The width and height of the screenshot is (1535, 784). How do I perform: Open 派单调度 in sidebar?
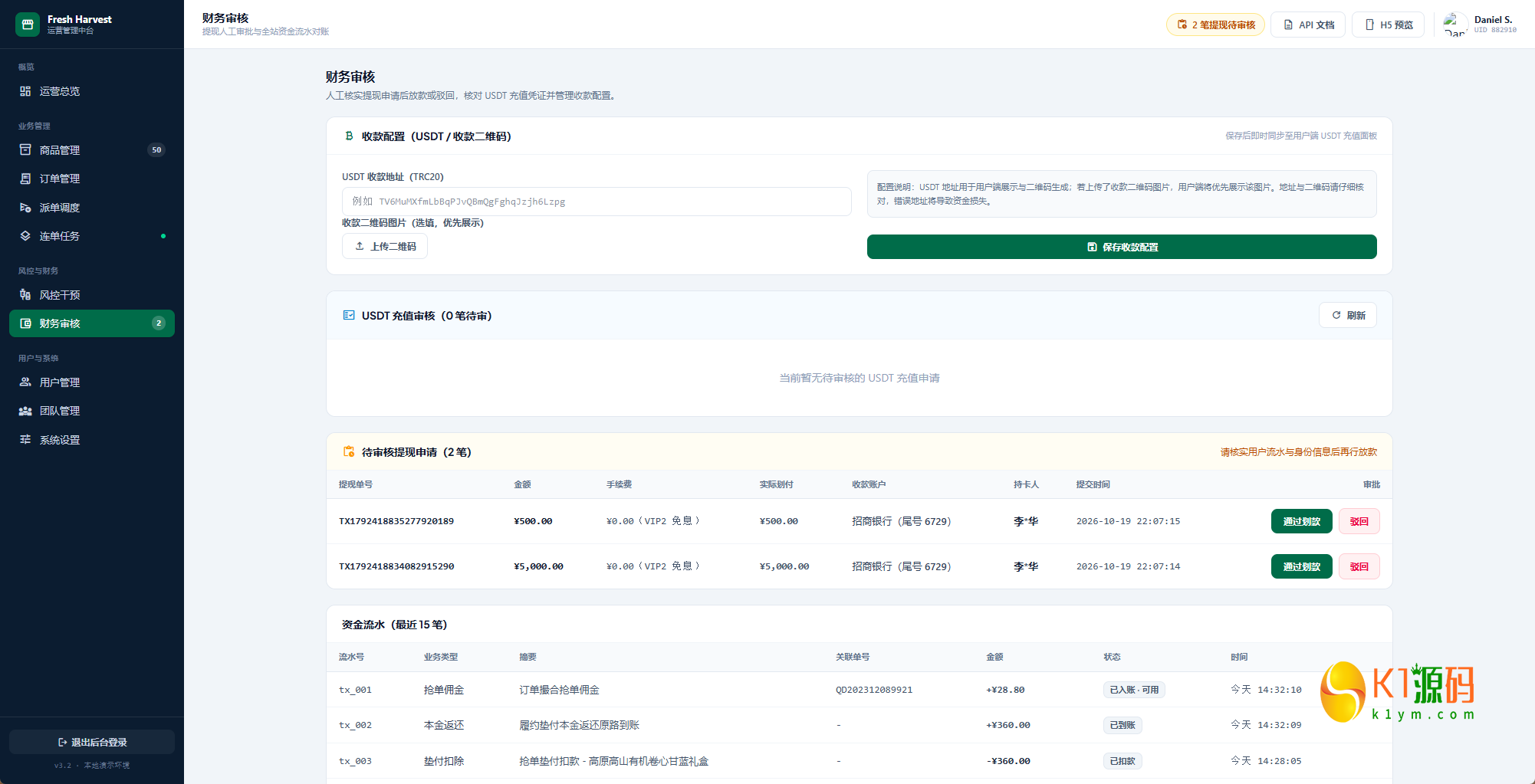click(x=92, y=208)
